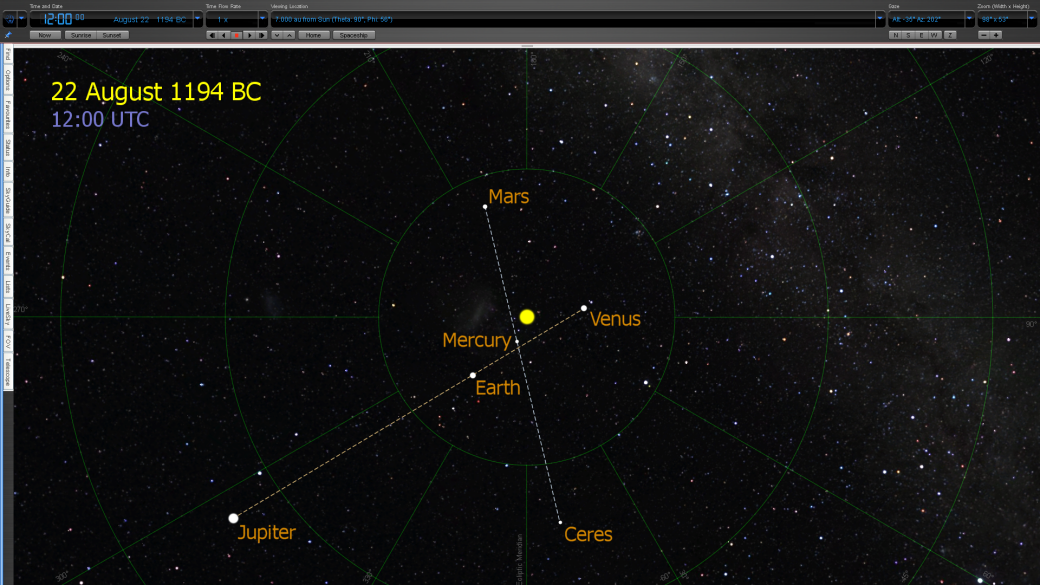This screenshot has height=585, width=1040.
Task: Open the Lists side tab
Action: tap(8, 287)
